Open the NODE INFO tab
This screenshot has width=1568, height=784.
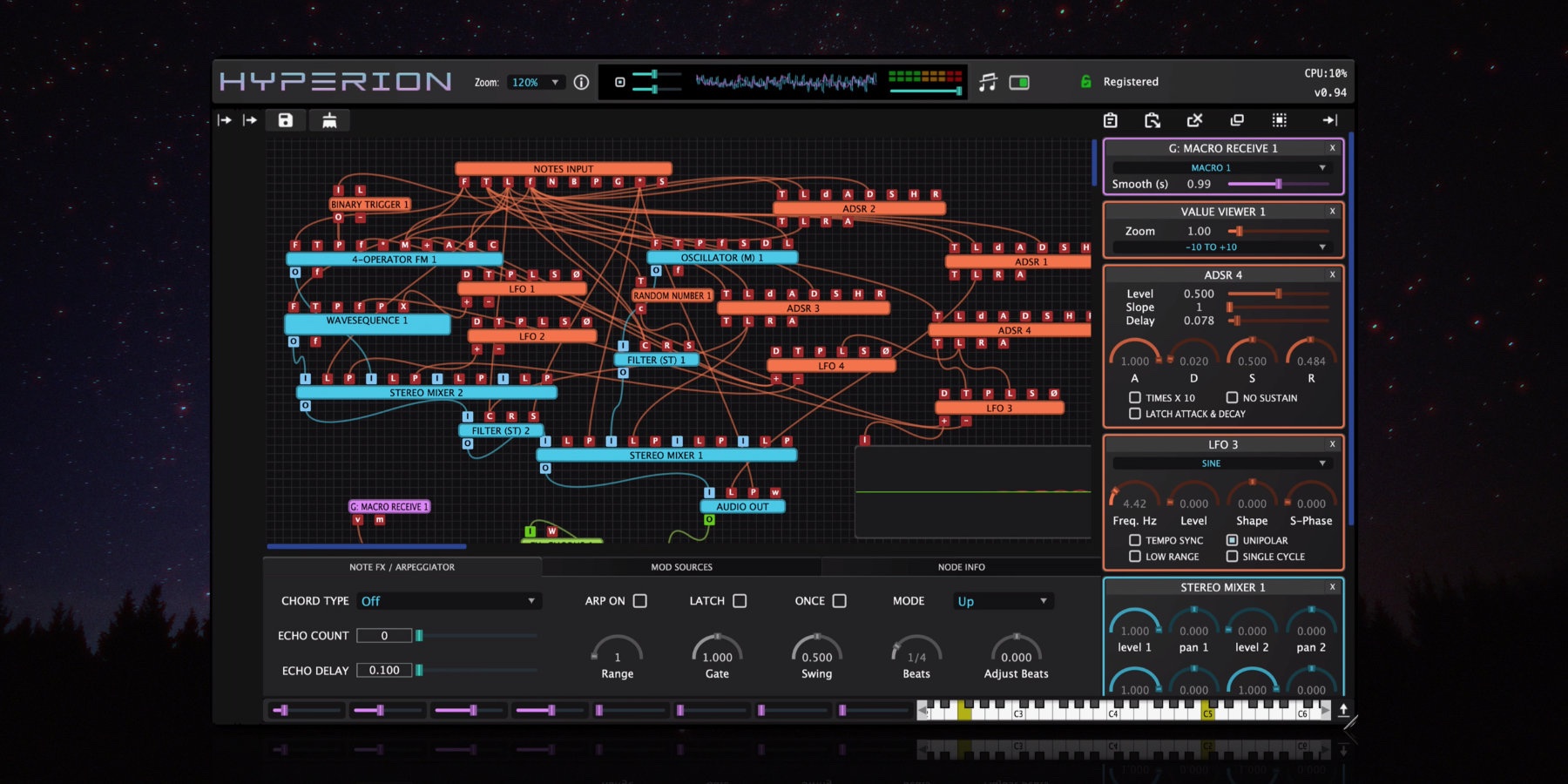coord(961,567)
